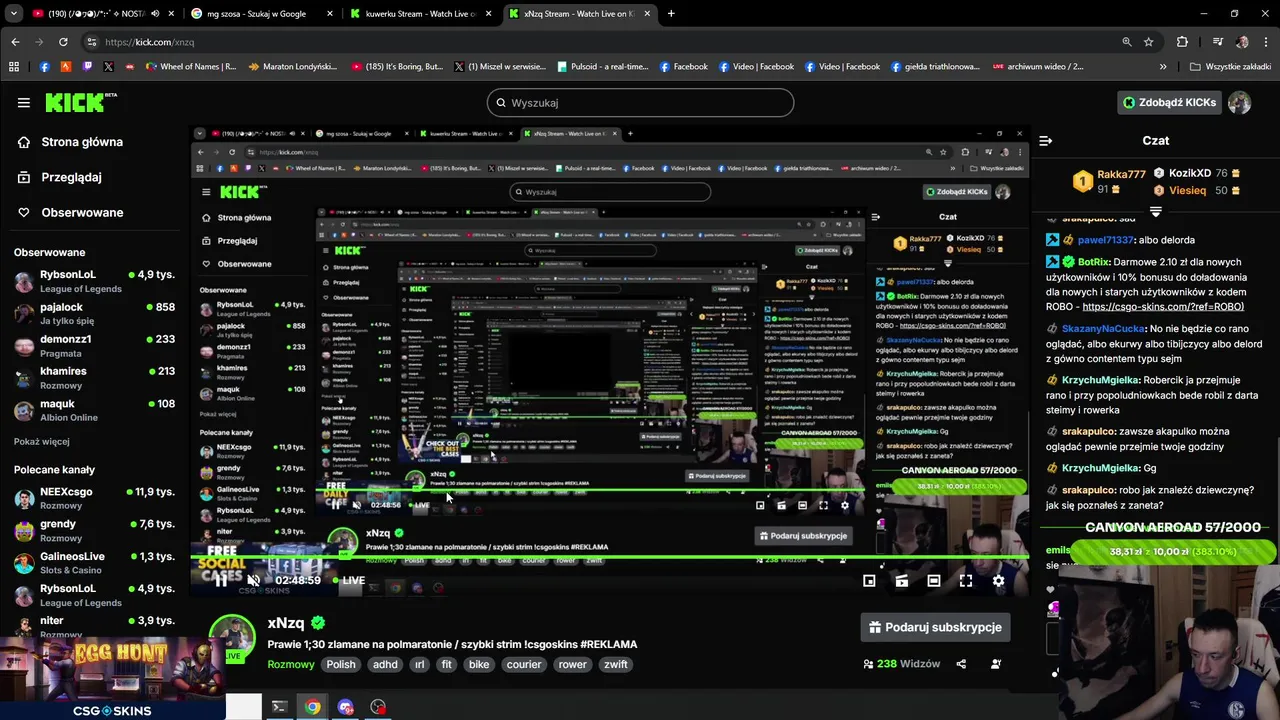Click the courier tag
1280x720 pixels.
(524, 664)
